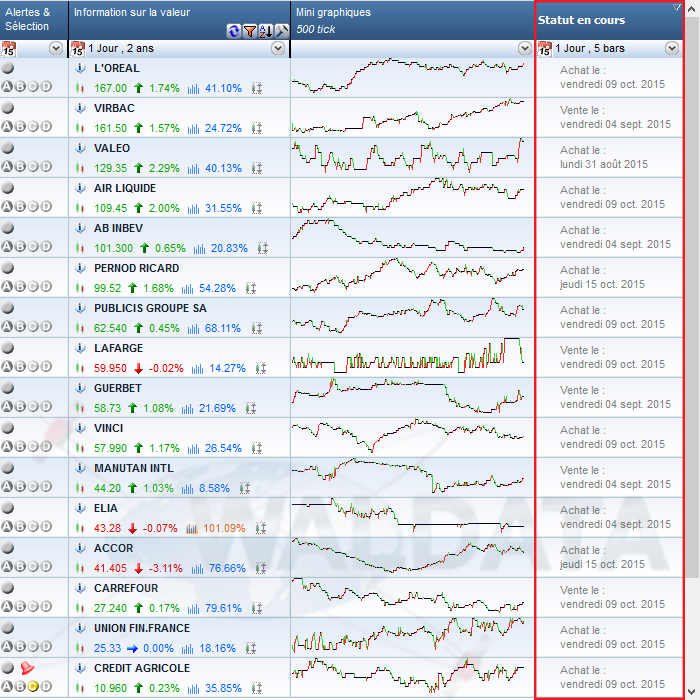This screenshot has height=700, width=700.
Task: Sort the list with A-Z icon
Action: click(266, 31)
